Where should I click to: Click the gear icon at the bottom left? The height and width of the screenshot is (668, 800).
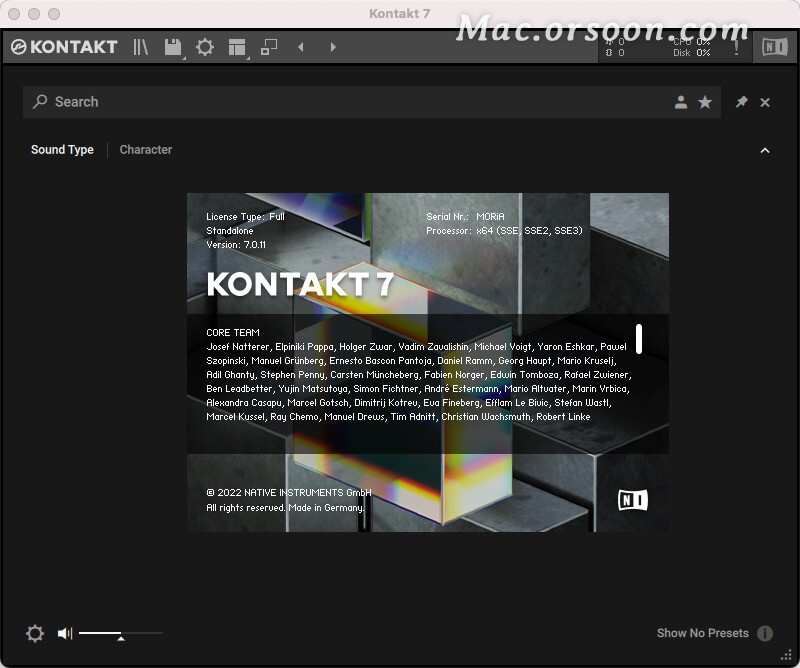[x=34, y=633]
